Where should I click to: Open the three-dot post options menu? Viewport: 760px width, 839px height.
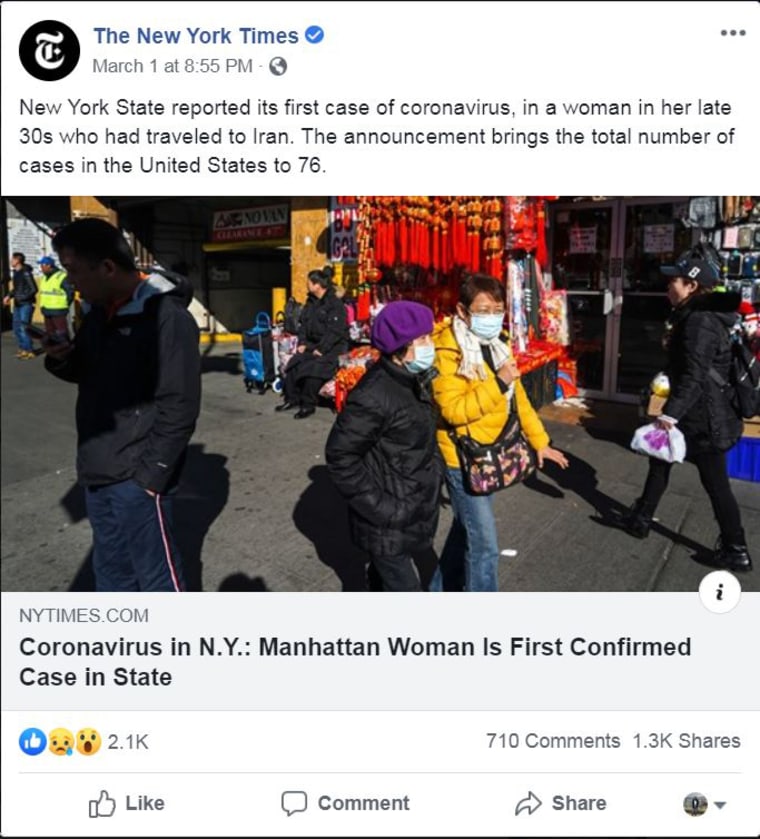[x=733, y=33]
